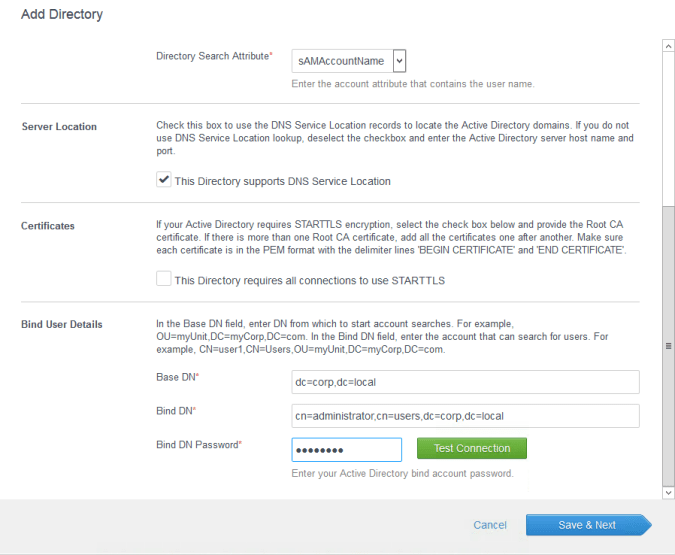Image resolution: width=675 pixels, height=555 pixels.
Task: Click into the Base DN field
Action: (464, 382)
